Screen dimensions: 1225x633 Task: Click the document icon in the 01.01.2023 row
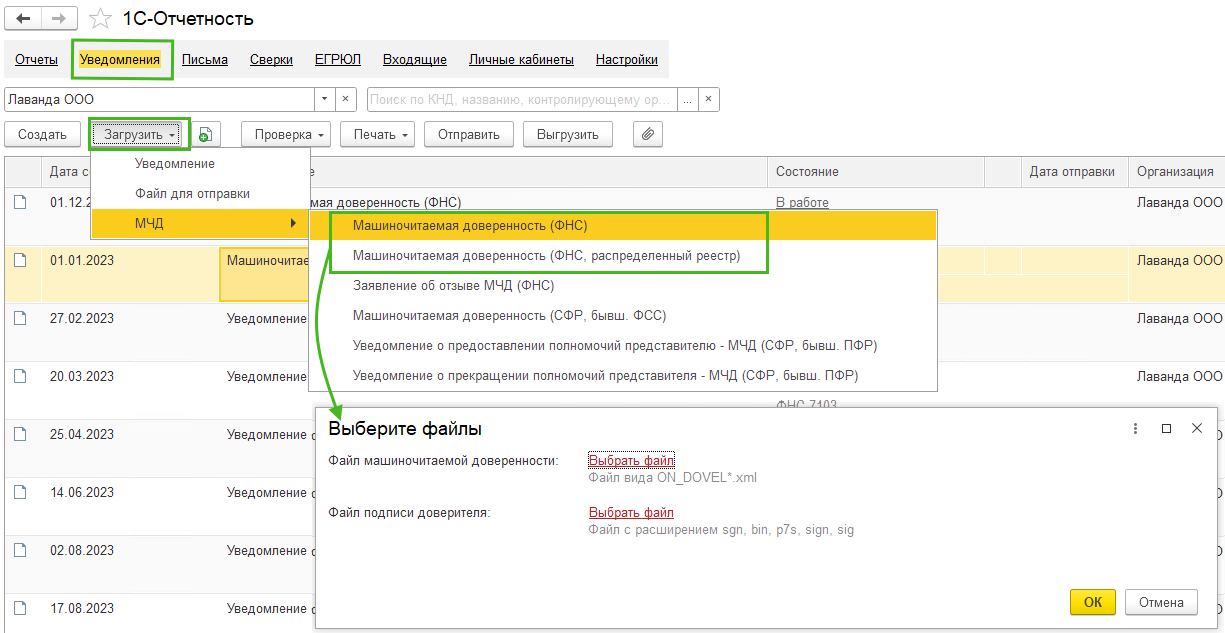click(20, 260)
